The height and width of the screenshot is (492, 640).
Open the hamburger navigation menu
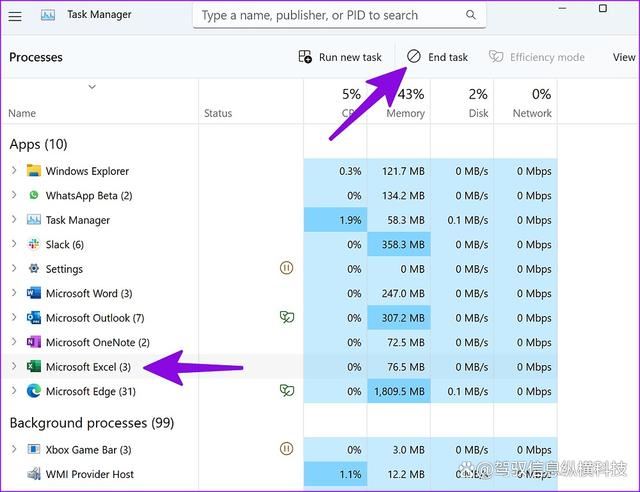(x=15, y=16)
